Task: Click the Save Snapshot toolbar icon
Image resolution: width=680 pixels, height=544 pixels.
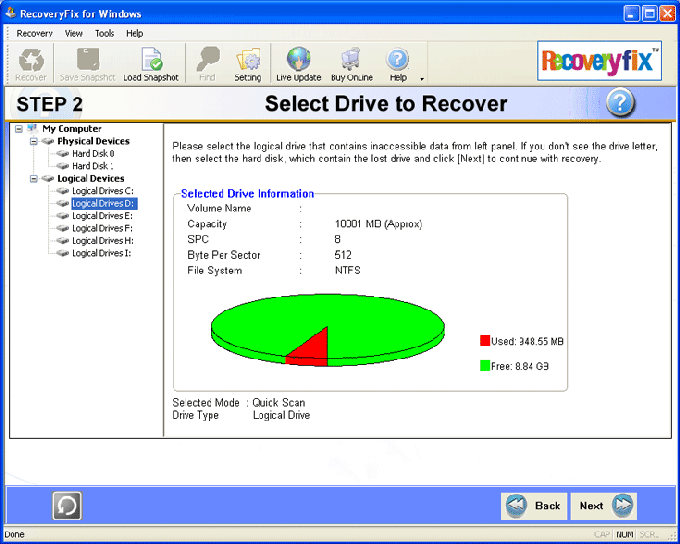Action: pyautogui.click(x=87, y=64)
